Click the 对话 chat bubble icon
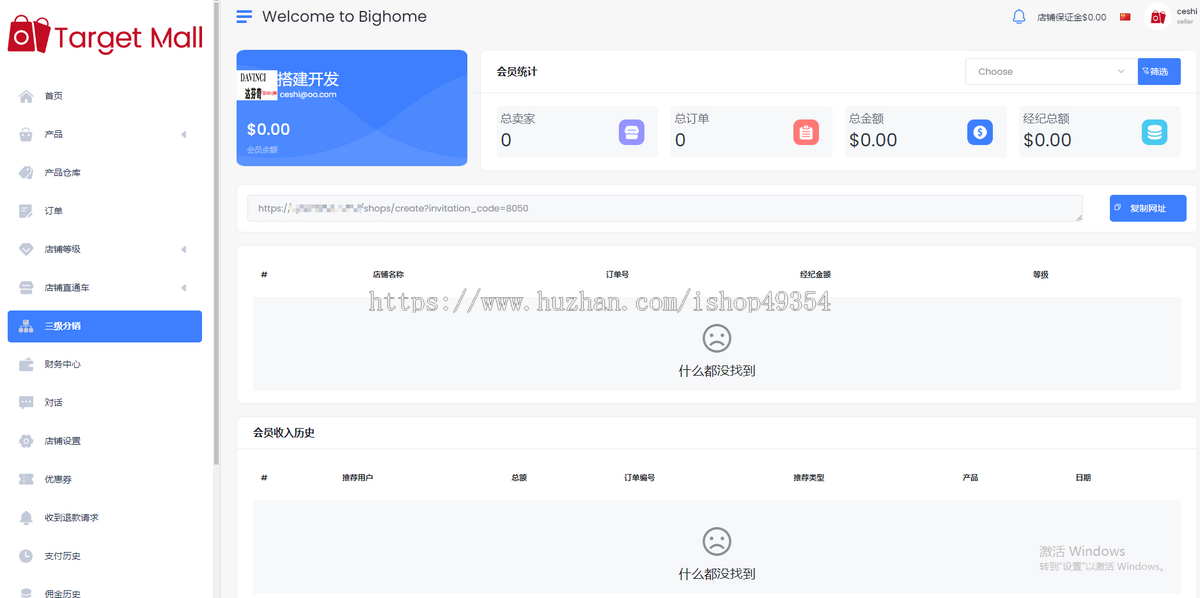The image size is (1200, 598). coord(26,403)
